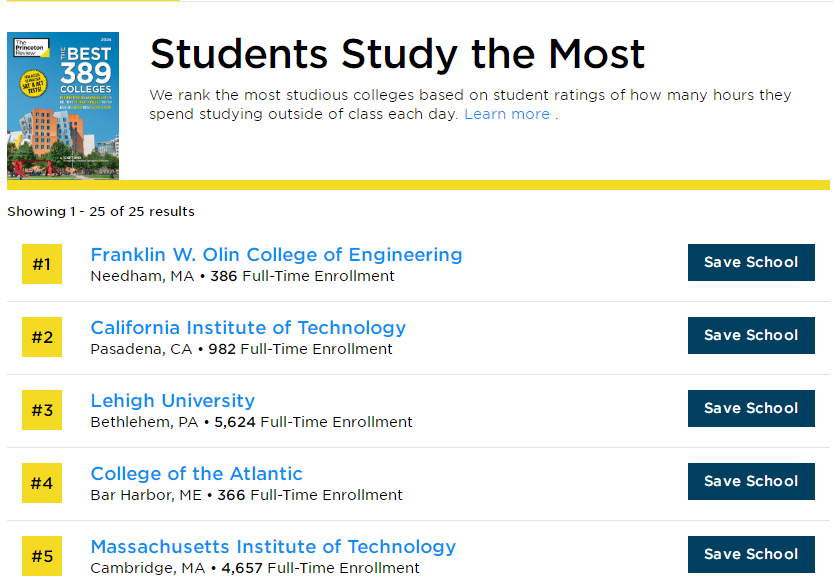The image size is (834, 588).
Task: Open the Lehigh University link
Action: tap(172, 401)
